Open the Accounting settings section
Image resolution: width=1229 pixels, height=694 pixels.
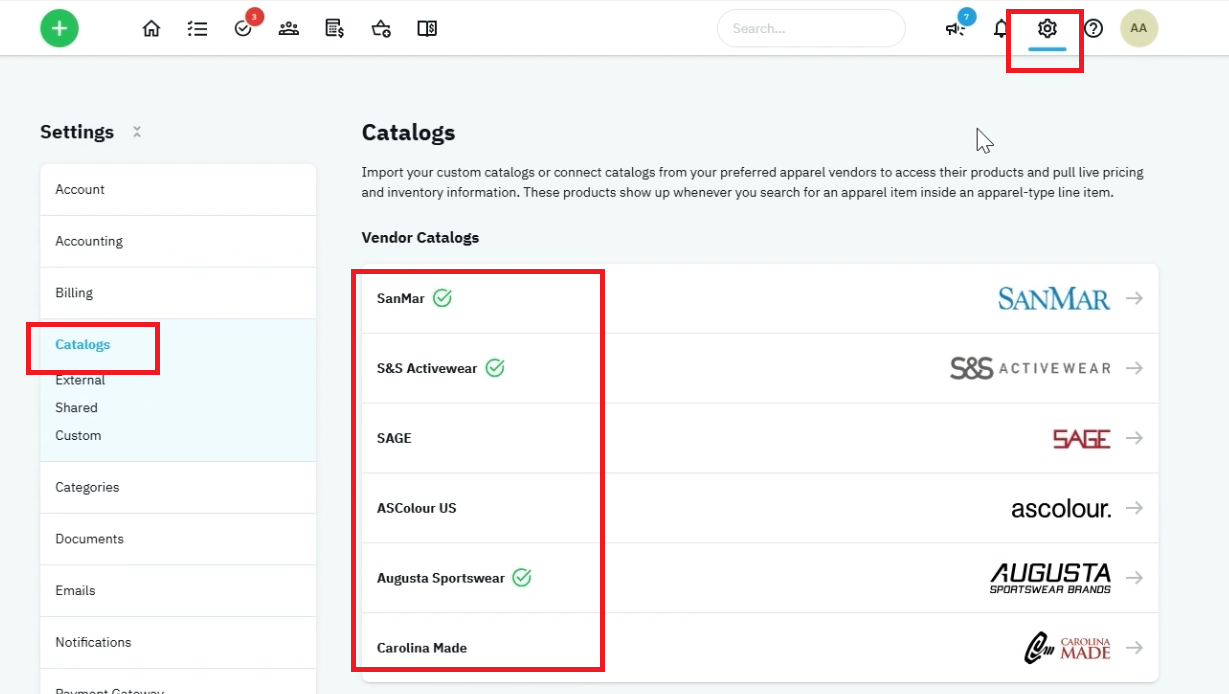[x=178, y=241]
